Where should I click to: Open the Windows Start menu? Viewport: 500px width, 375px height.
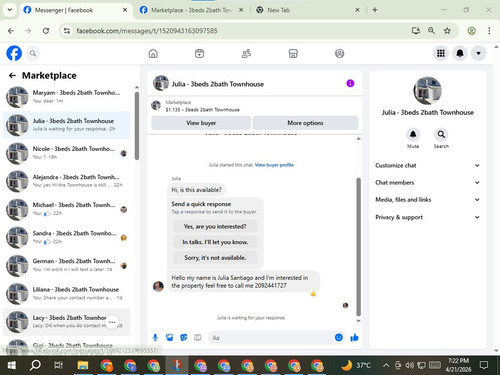[11, 365]
